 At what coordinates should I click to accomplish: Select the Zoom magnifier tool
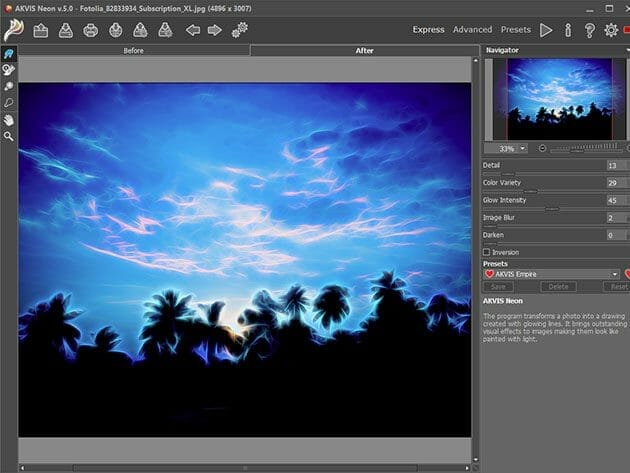[x=9, y=136]
